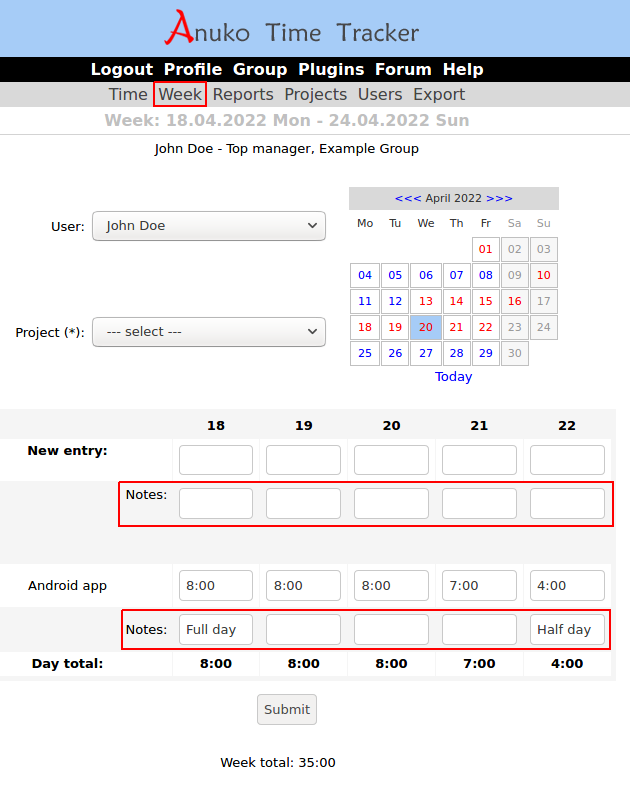
Task: Select April 12 in the calendar
Action: (x=395, y=301)
